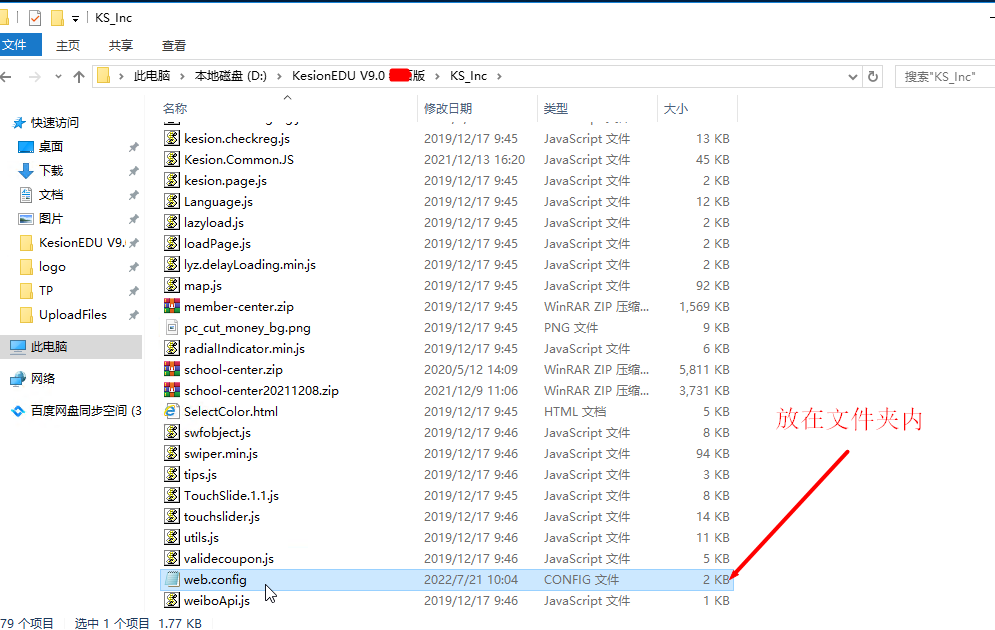Open 下载 in quick access sidebar
Image resolution: width=995 pixels, height=630 pixels.
[50, 171]
